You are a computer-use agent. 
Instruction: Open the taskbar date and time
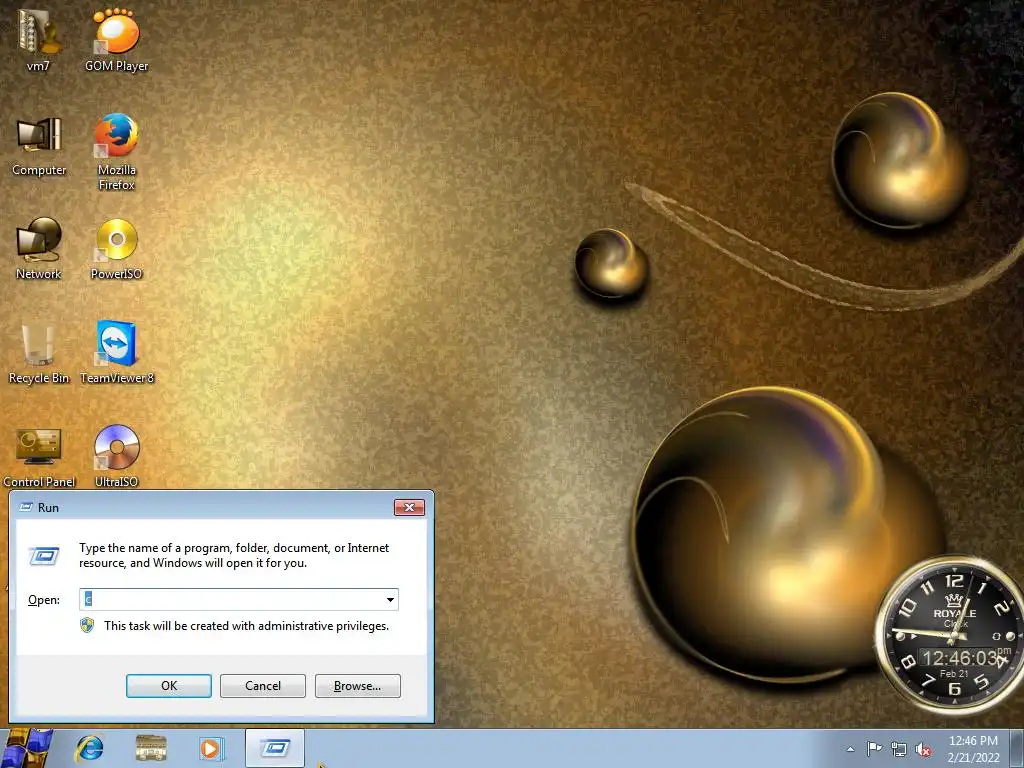[x=973, y=749]
